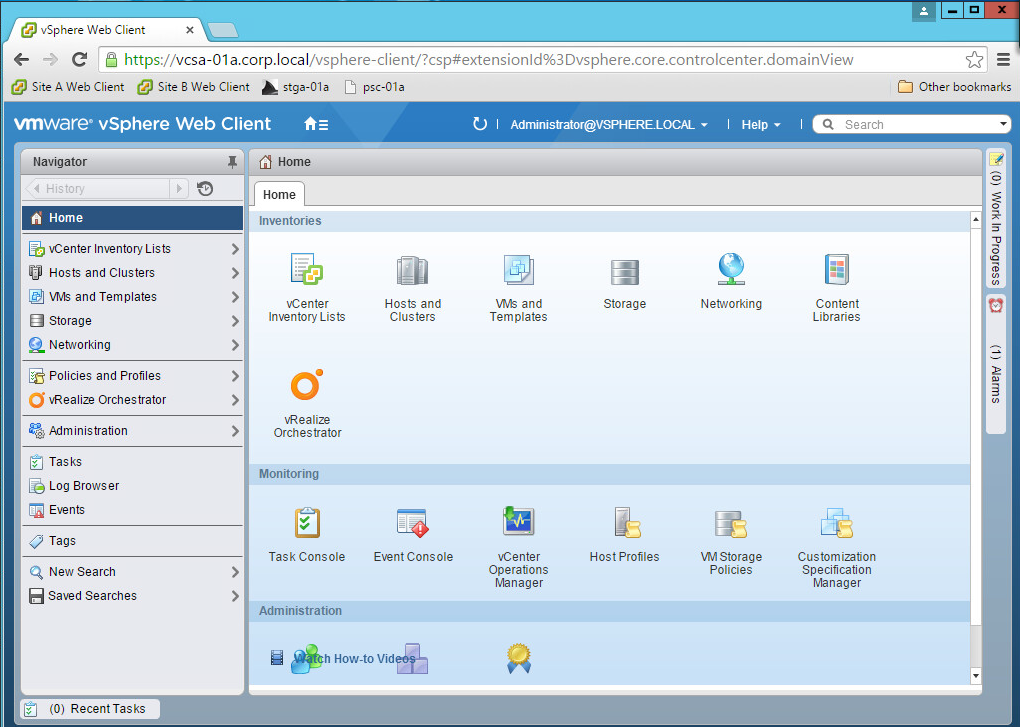Image resolution: width=1020 pixels, height=727 pixels.
Task: Open the Networking globe icon in Inventories
Action: pyautogui.click(x=731, y=269)
